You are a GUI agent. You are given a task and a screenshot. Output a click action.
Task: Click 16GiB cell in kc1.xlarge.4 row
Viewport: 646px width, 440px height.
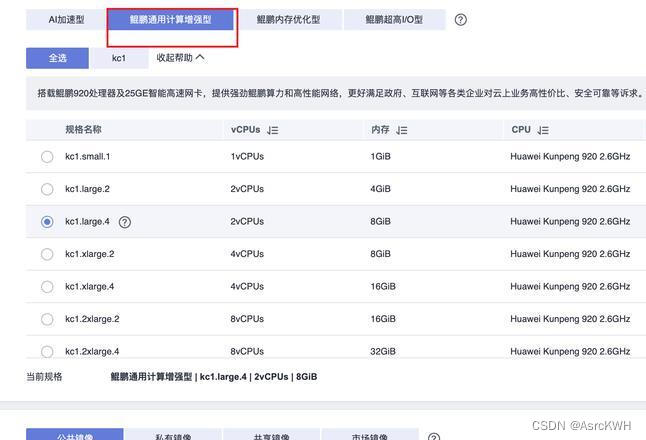[383, 287]
